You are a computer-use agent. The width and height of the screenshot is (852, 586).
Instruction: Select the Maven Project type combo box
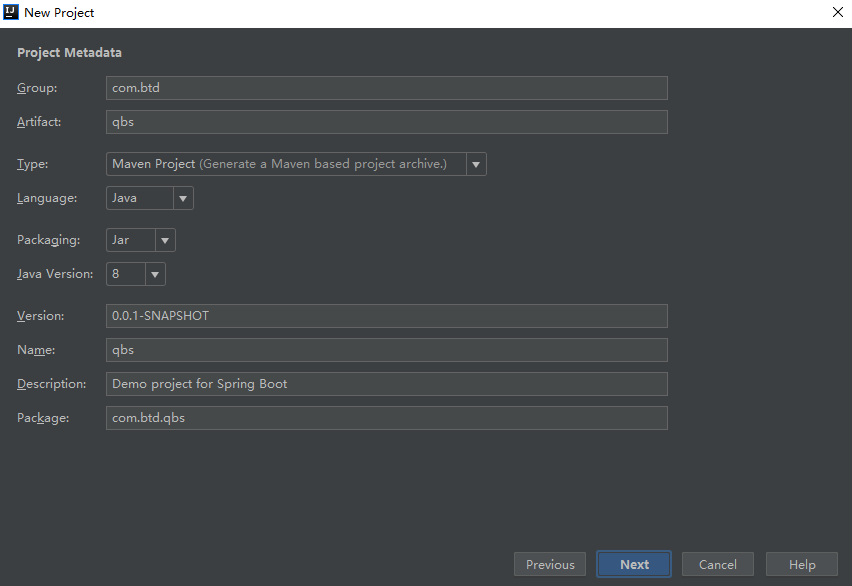(x=286, y=164)
